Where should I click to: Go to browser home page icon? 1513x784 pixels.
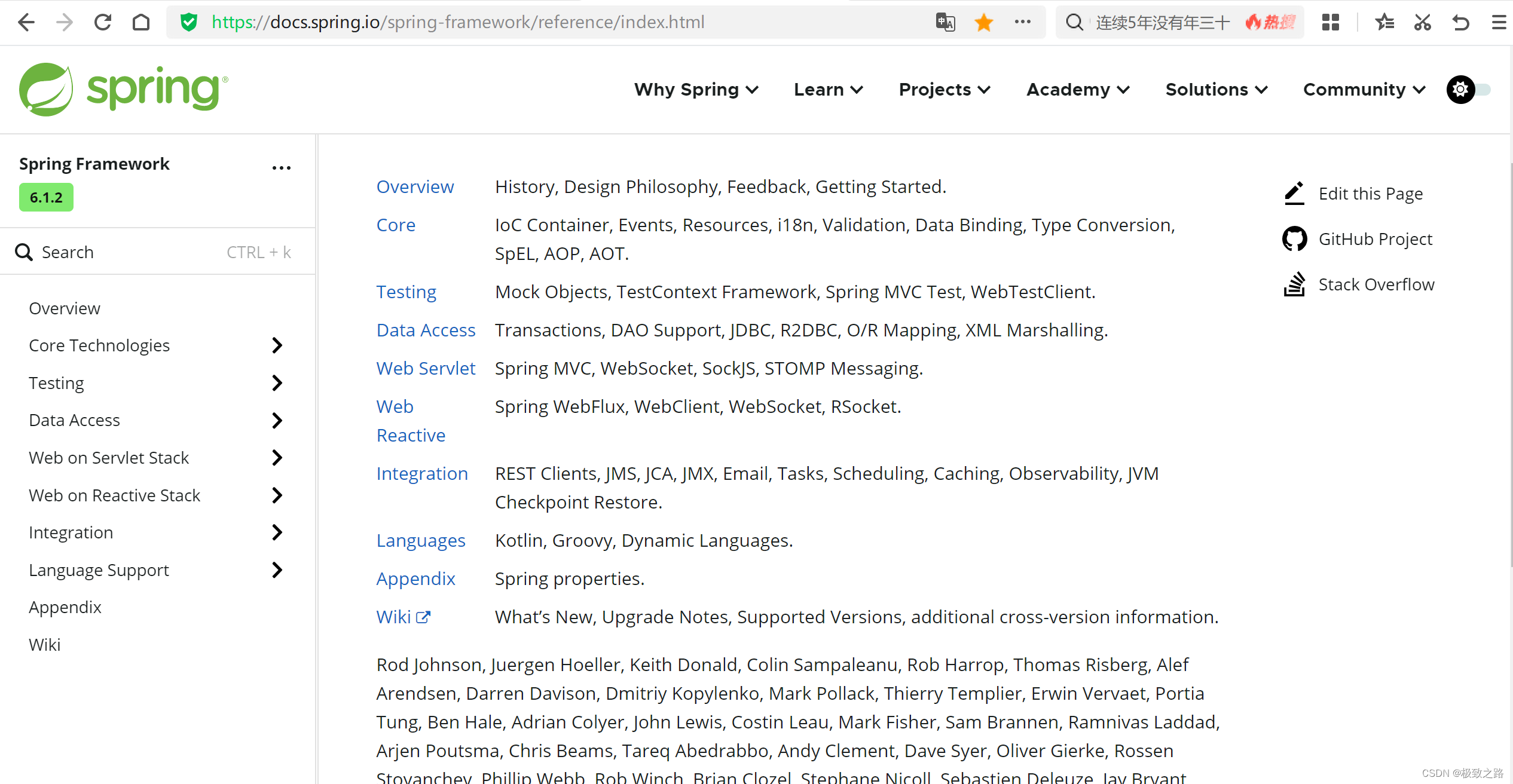tap(141, 23)
